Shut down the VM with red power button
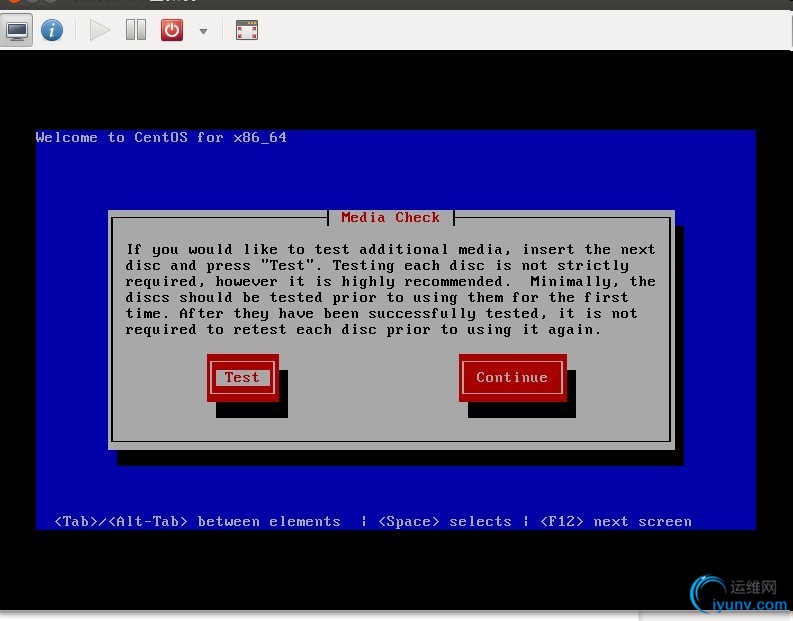The image size is (793, 621). click(172, 30)
